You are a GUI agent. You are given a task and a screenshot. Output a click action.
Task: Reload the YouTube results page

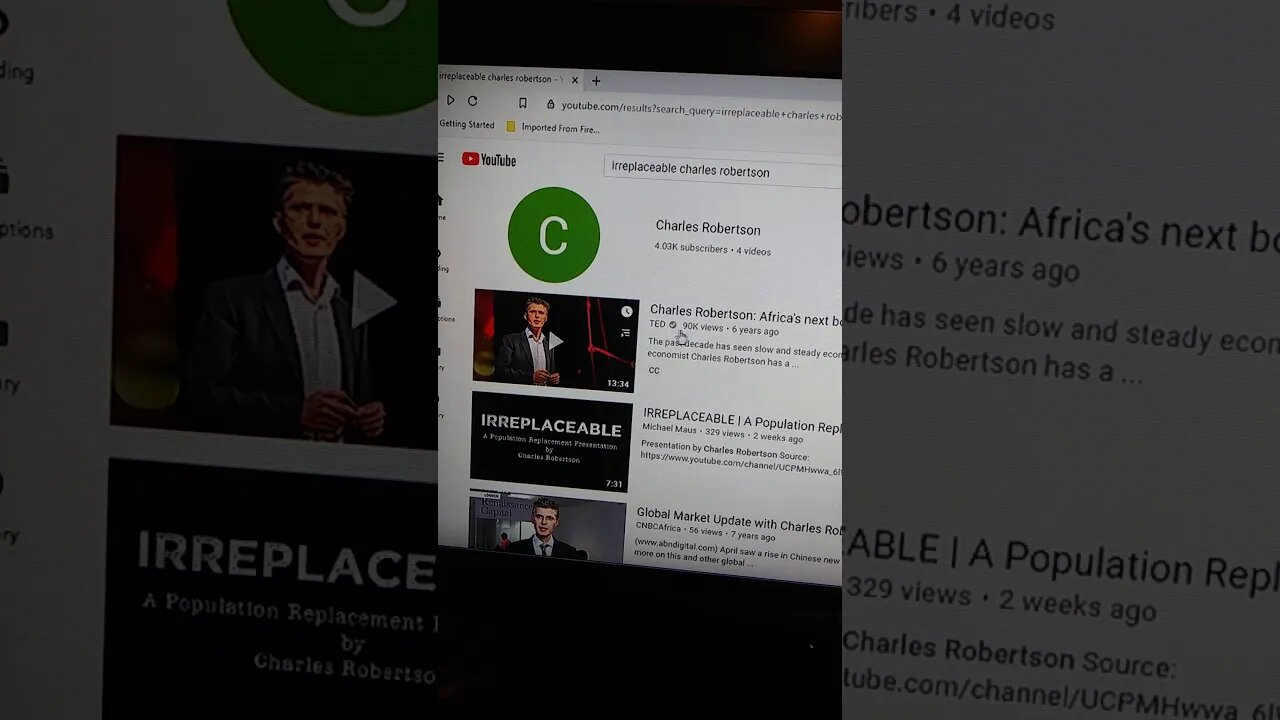(472, 101)
